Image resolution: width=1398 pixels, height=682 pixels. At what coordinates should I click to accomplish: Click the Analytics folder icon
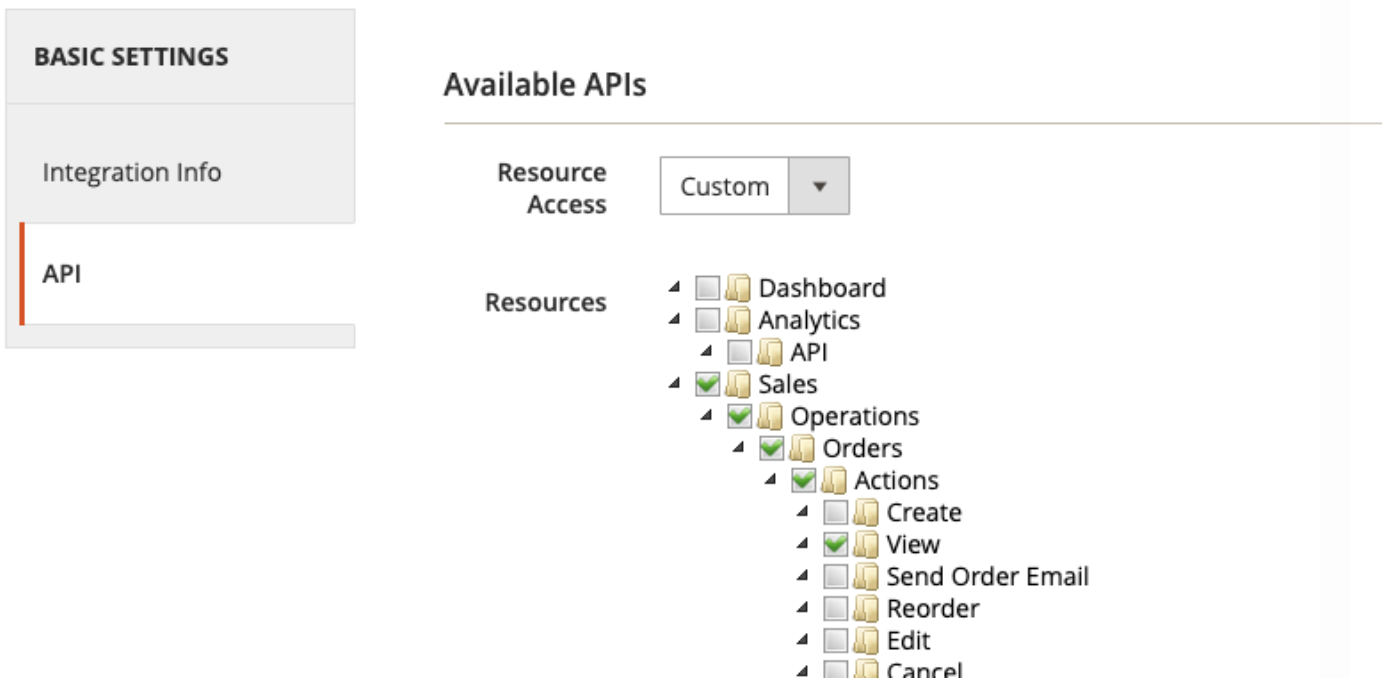(x=738, y=321)
